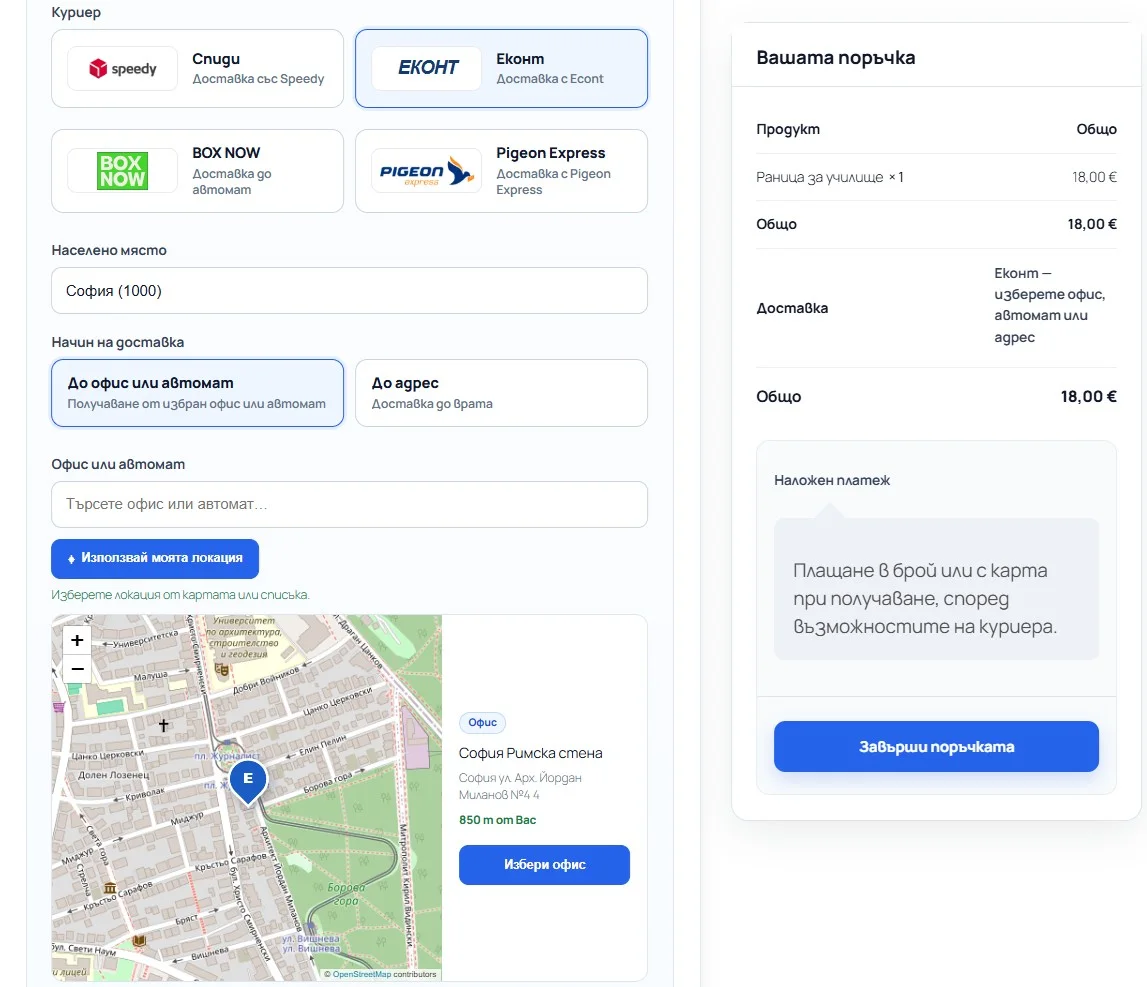This screenshot has height=987, width=1147.
Task: Click Завърши поръчката button
Action: coord(936,746)
